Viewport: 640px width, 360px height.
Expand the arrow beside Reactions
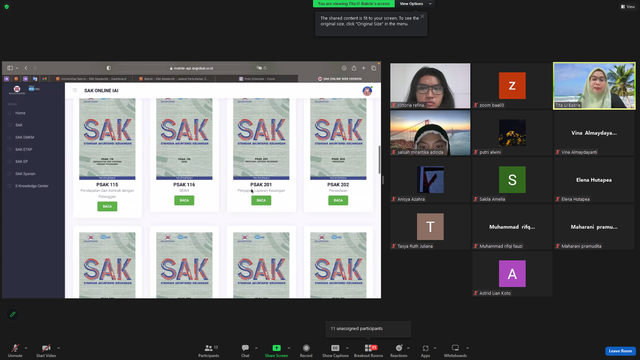408,348
